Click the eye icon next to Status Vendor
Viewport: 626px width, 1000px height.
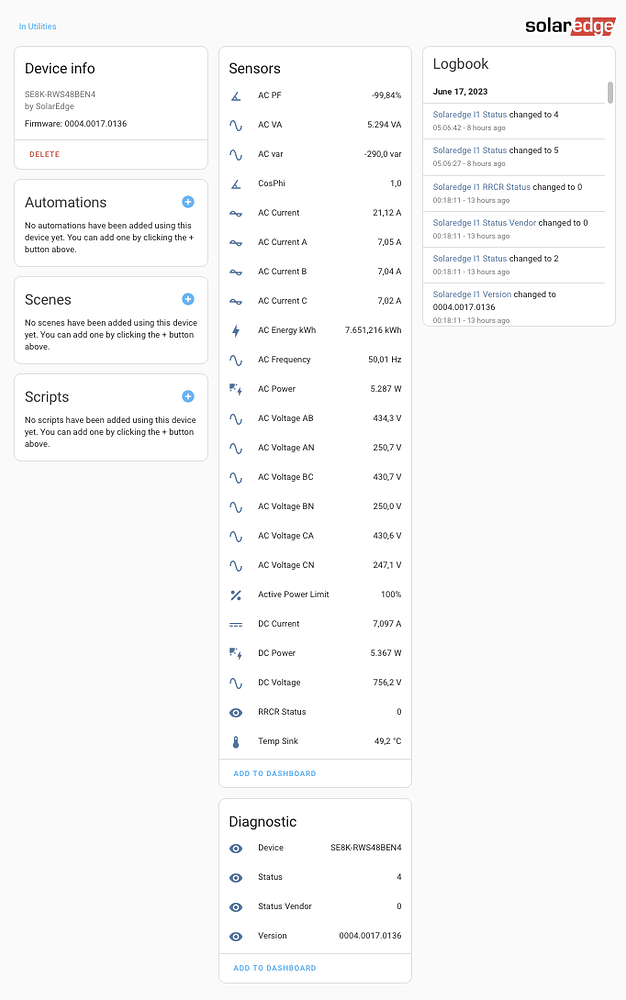pyautogui.click(x=235, y=906)
